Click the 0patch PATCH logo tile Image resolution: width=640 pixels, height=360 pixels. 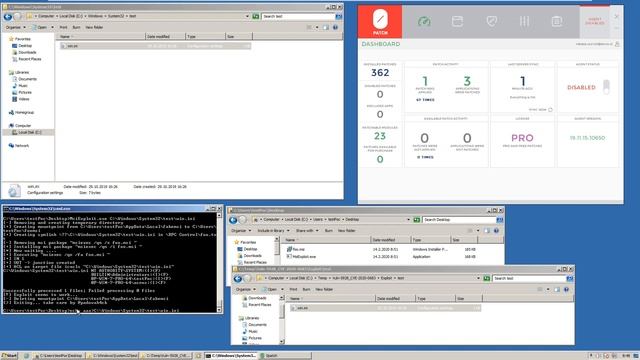380,22
